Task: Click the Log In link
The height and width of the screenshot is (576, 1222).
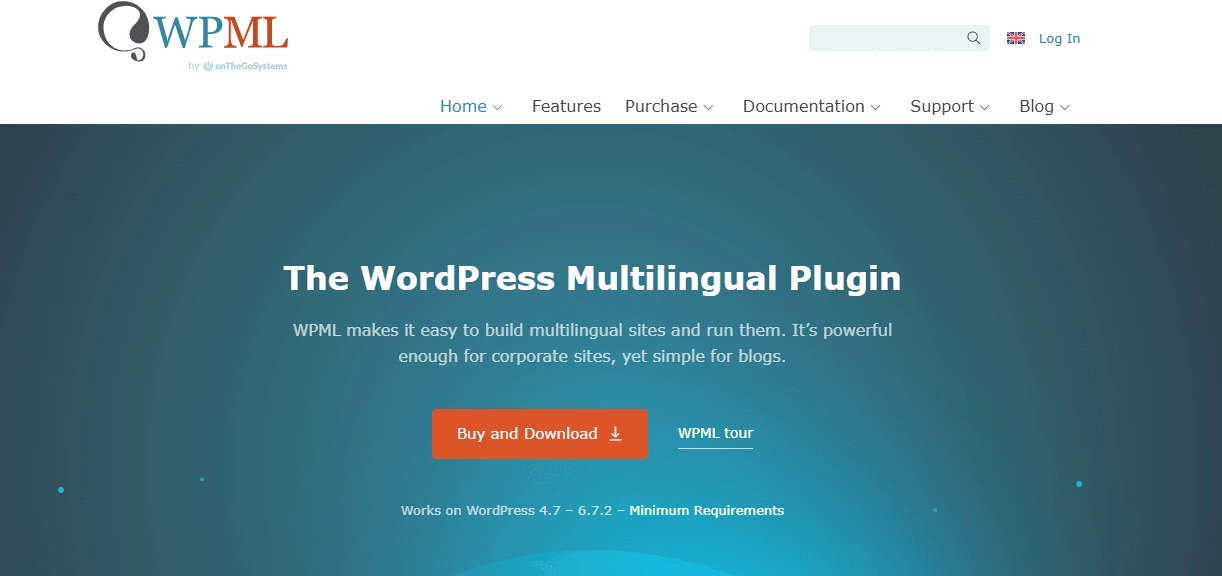Action: pyautogui.click(x=1059, y=38)
